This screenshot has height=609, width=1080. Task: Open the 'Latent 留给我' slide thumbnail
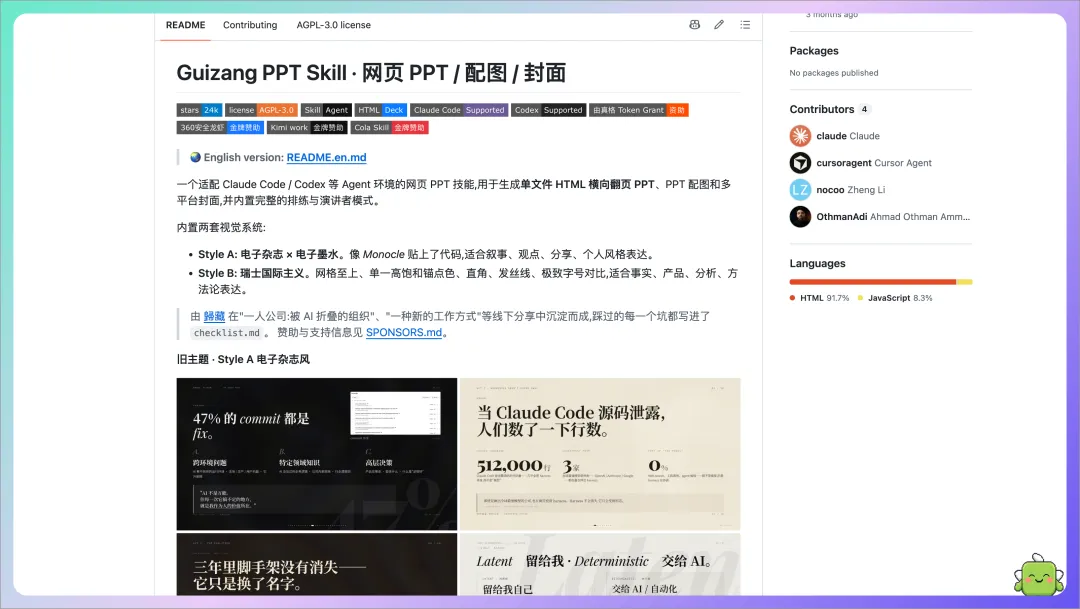600,564
